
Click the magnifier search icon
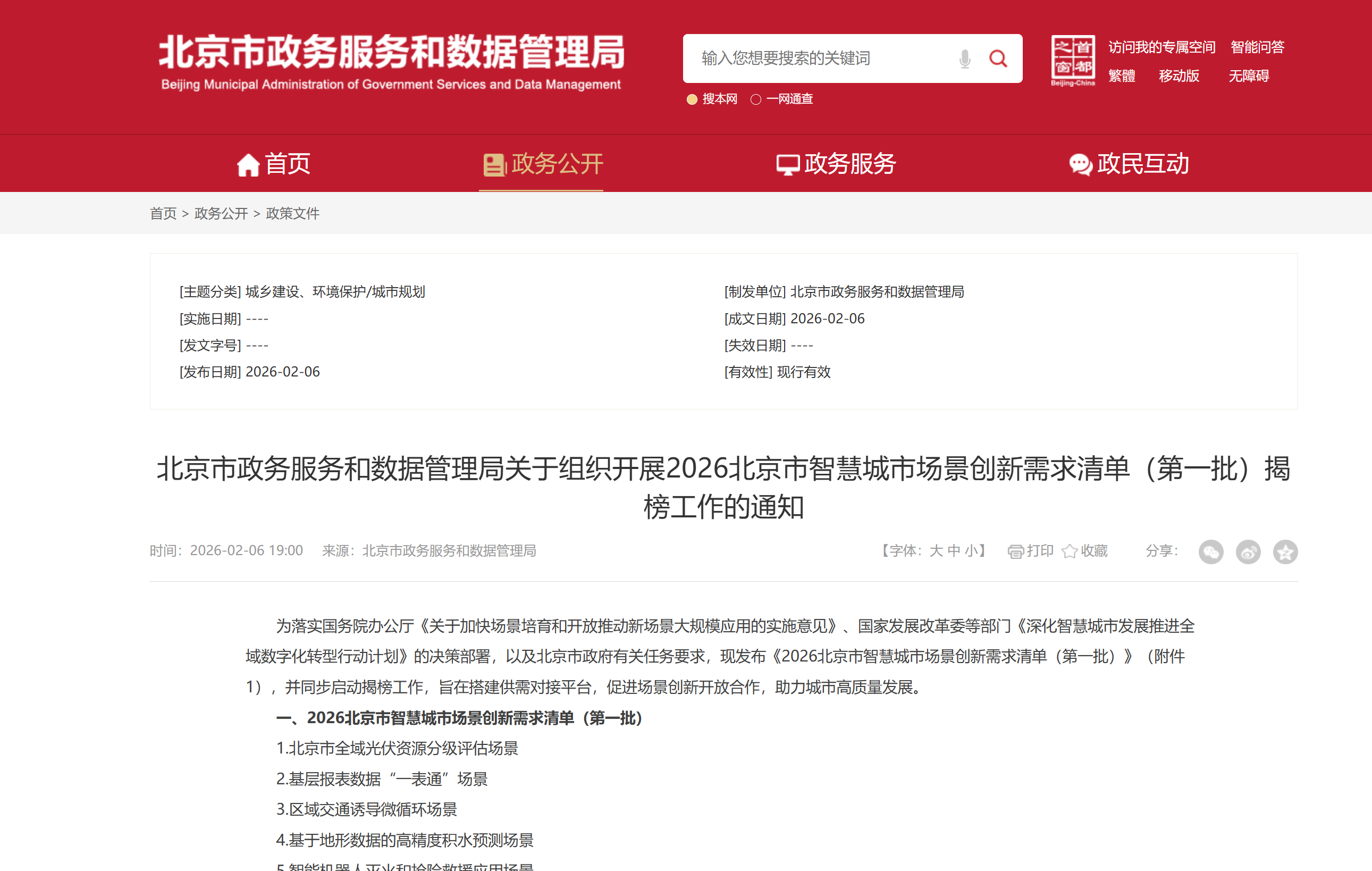tap(998, 58)
